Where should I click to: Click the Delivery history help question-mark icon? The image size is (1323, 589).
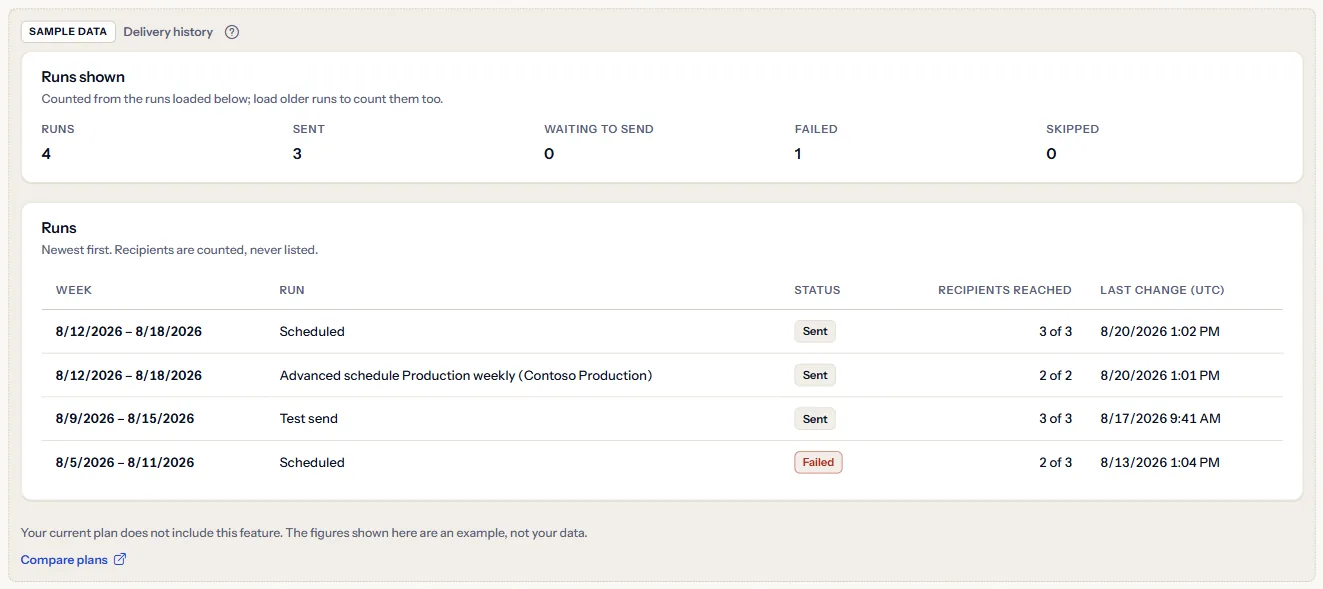click(x=232, y=32)
